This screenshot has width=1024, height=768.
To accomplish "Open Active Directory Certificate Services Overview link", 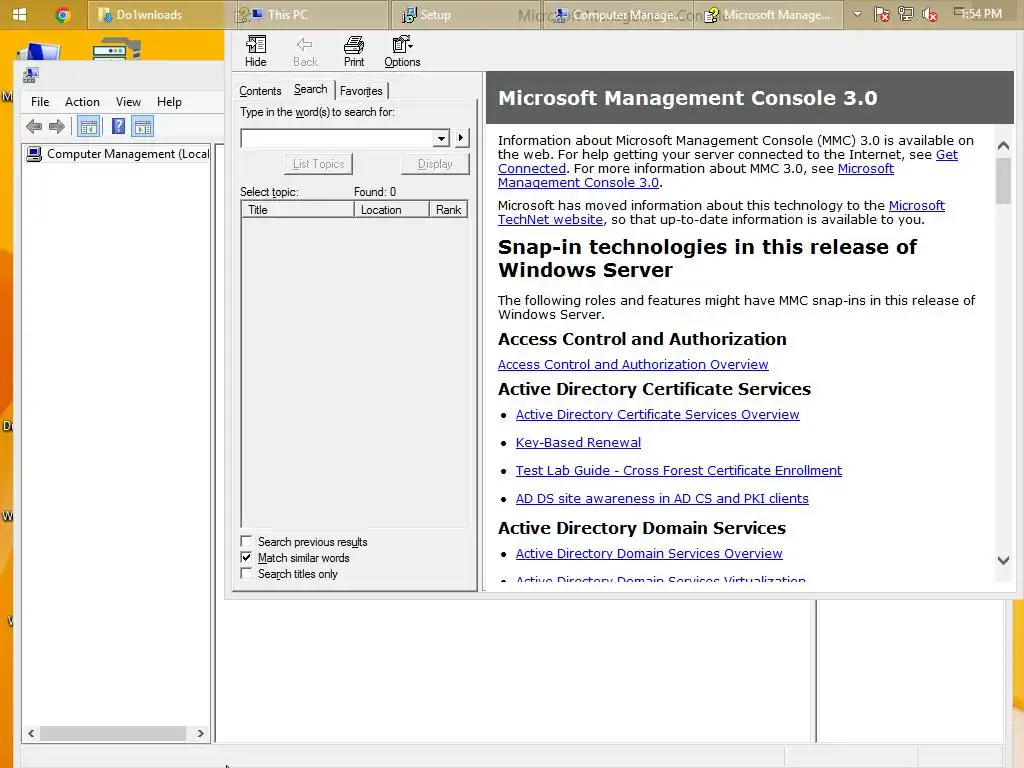I will [657, 414].
